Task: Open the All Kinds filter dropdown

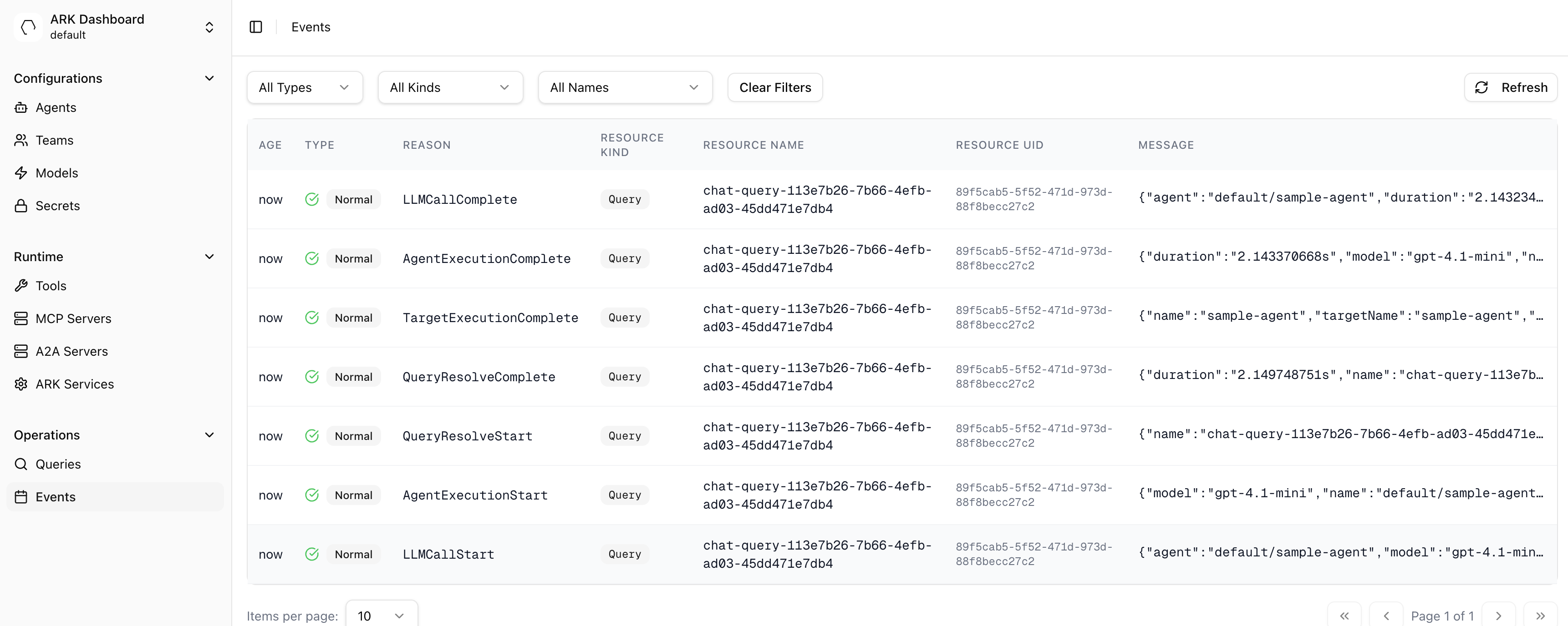Action: (x=450, y=87)
